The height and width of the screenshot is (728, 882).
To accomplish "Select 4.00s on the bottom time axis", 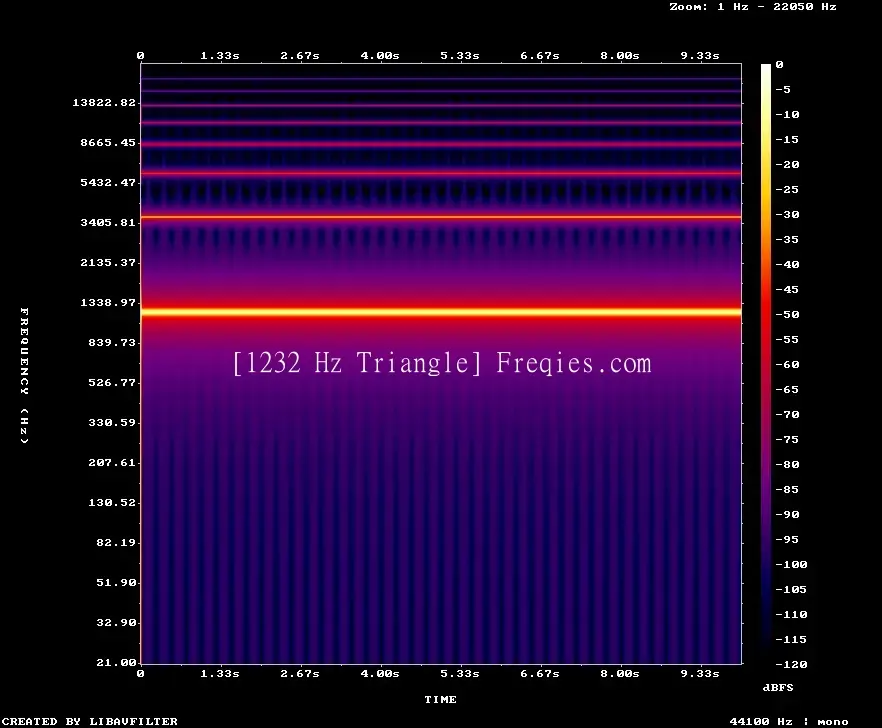I will pos(380,673).
